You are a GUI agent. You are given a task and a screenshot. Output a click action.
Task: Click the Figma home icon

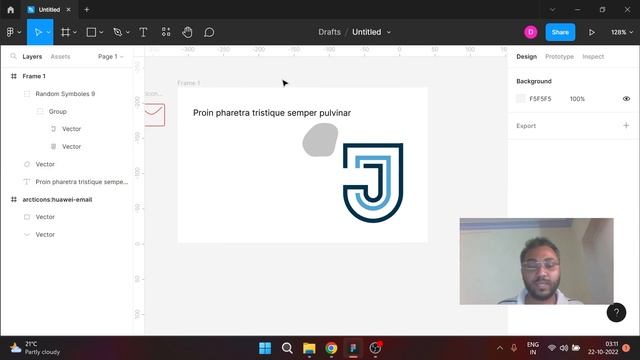[x=11, y=9]
